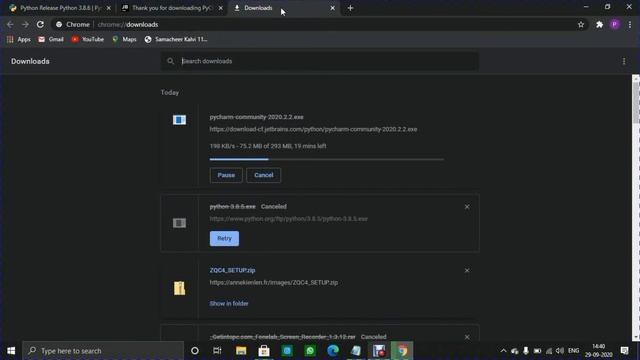Reload the Downloads page
The height and width of the screenshot is (360, 640).
click(x=40, y=24)
